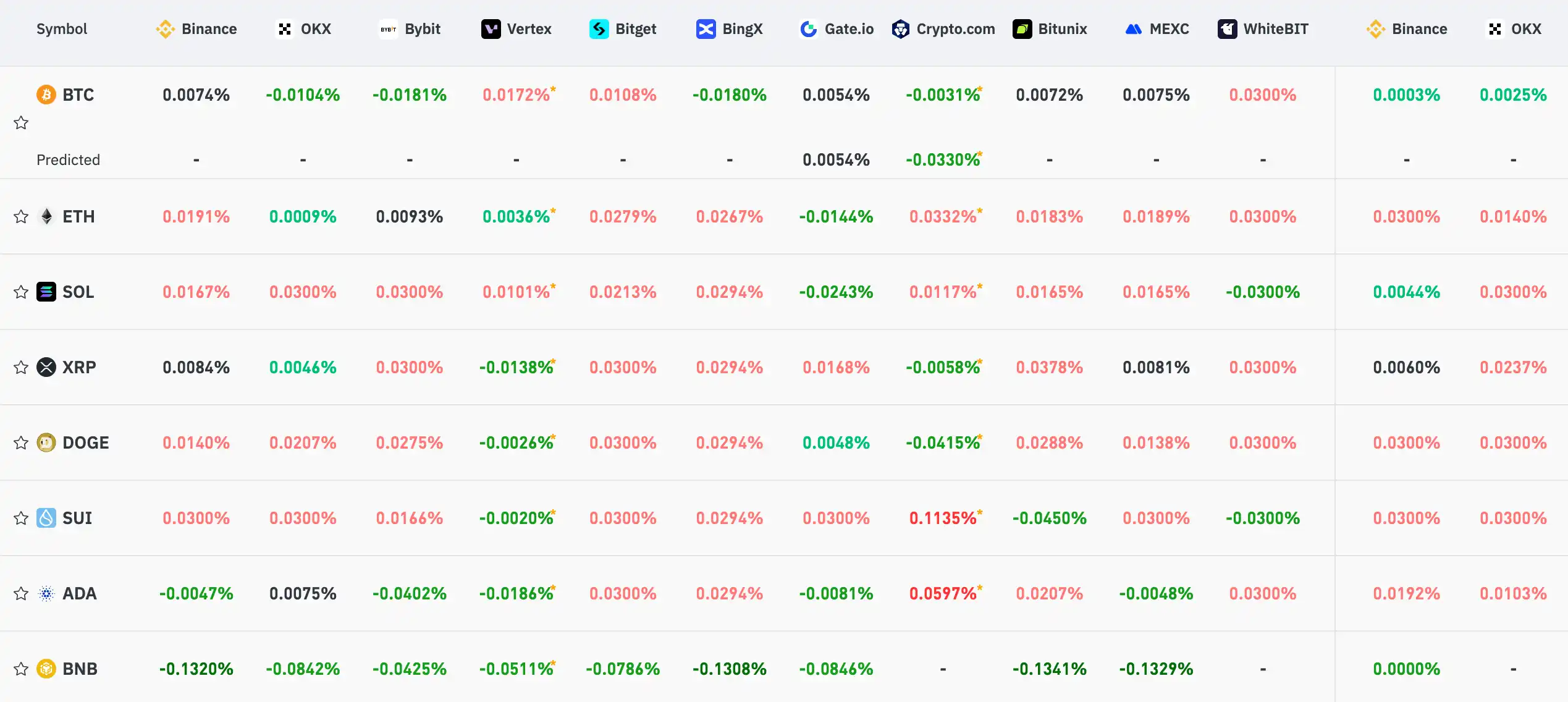Click BTC Binance funding rate 0.0074%
The height and width of the screenshot is (702, 1568).
[x=196, y=95]
